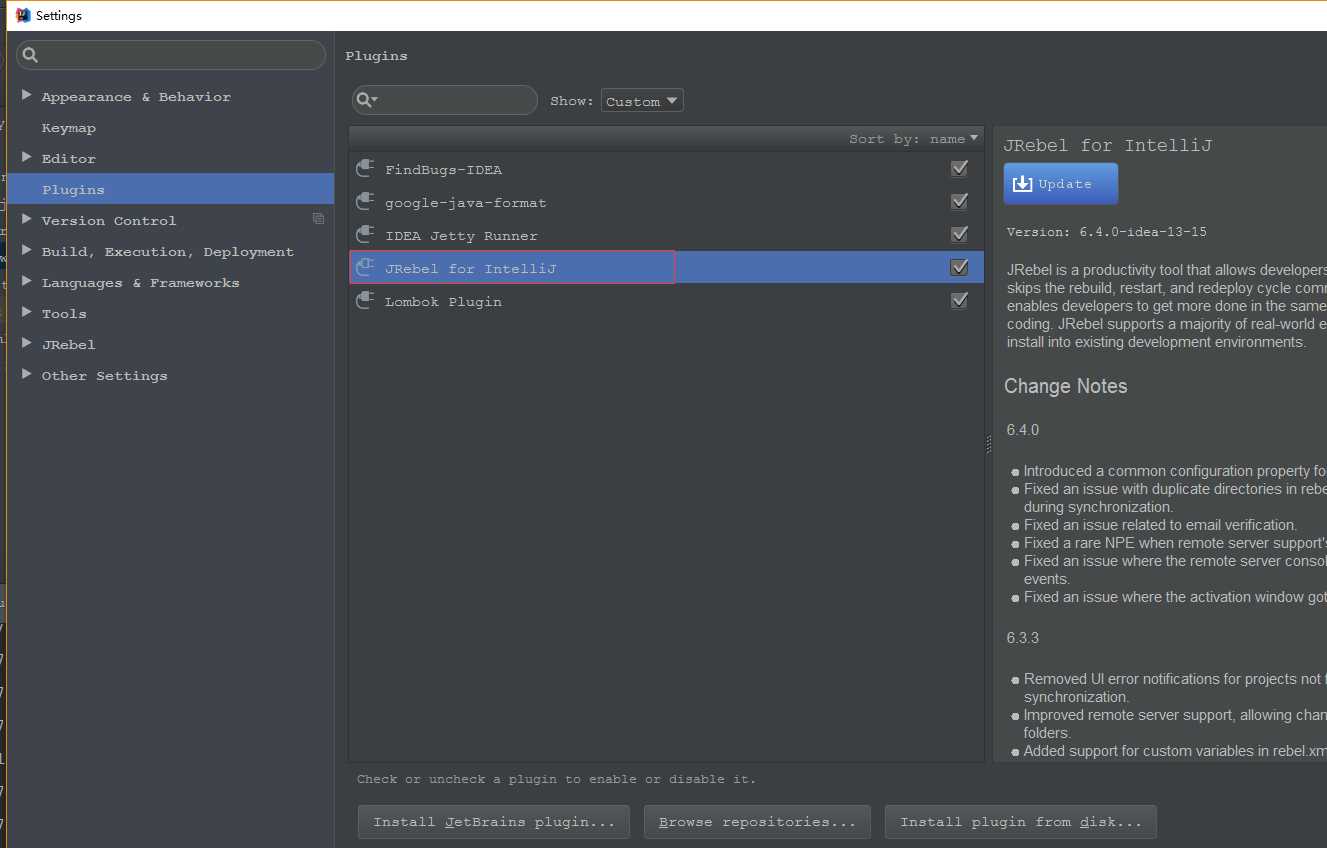This screenshot has width=1327, height=848.
Task: Select IDEA Jetty Runner plugin row
Action: tap(666, 235)
